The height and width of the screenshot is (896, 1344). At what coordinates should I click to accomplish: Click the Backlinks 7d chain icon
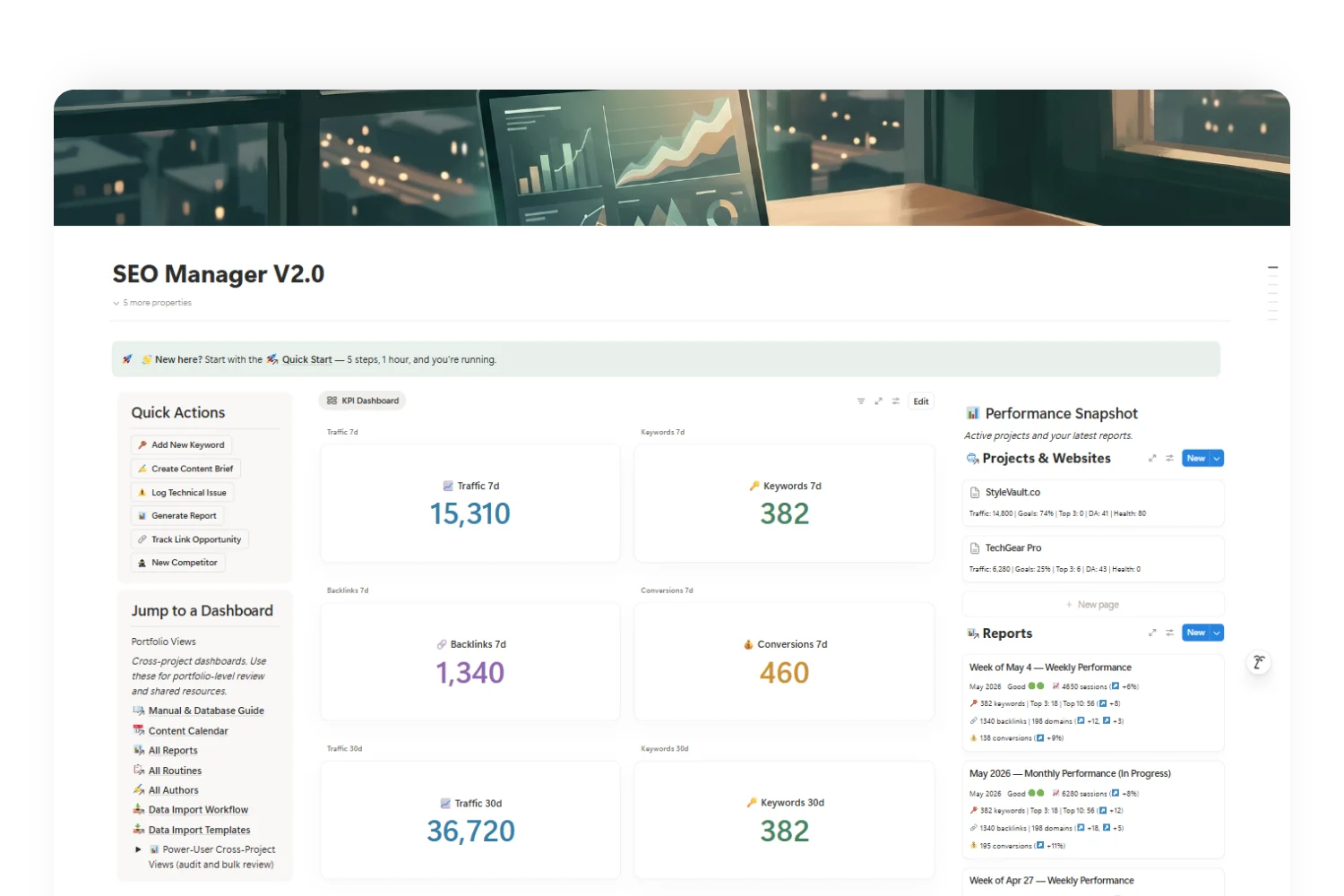[442, 644]
